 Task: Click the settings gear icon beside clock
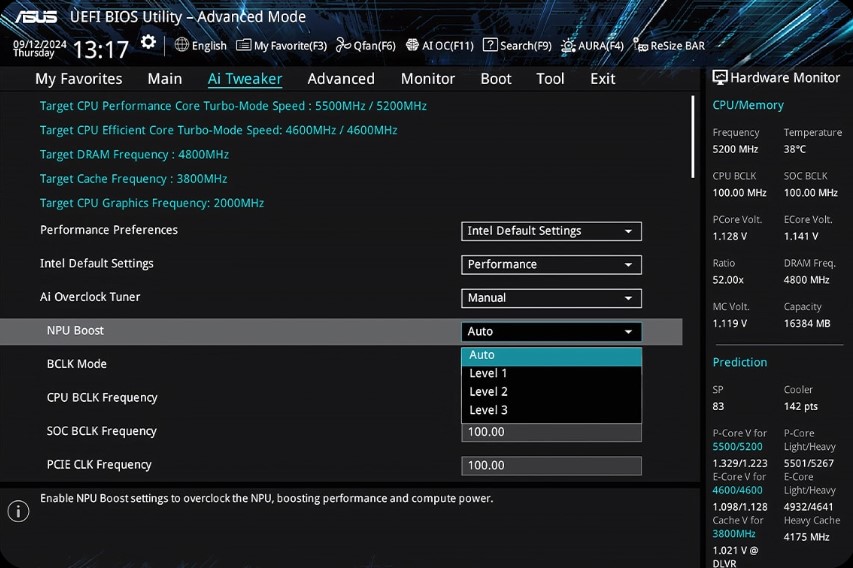coord(148,42)
